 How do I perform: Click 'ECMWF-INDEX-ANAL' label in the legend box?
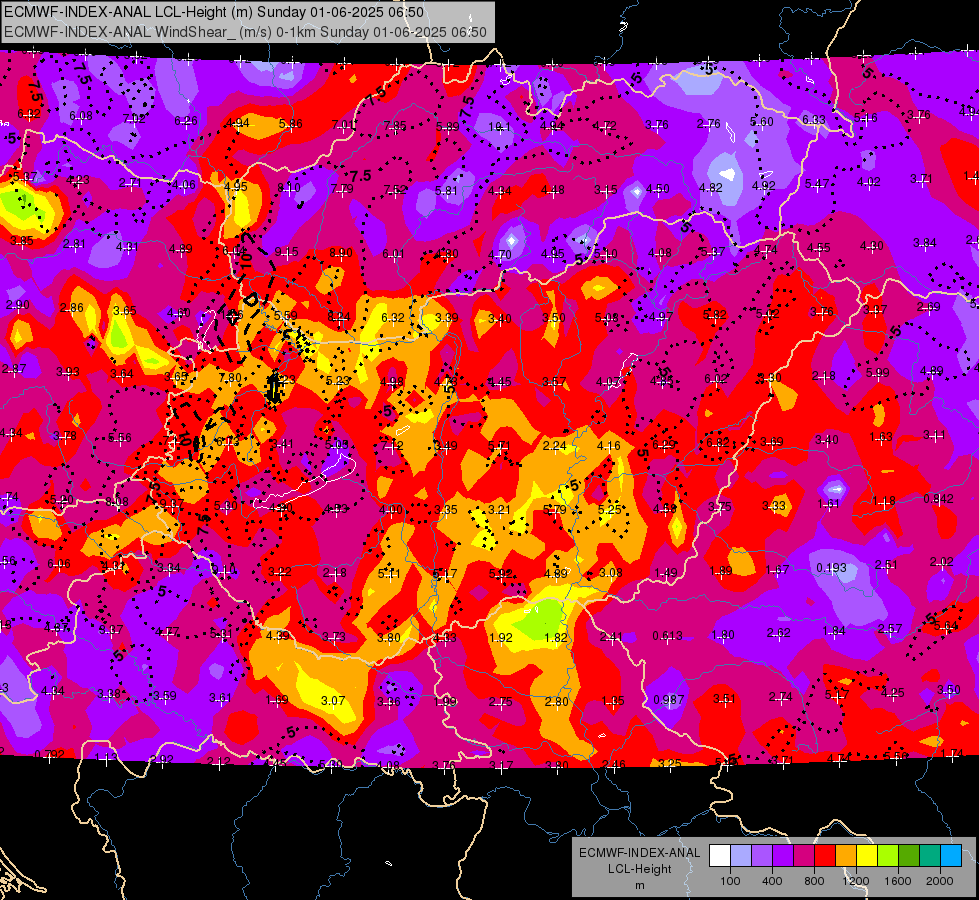640,853
